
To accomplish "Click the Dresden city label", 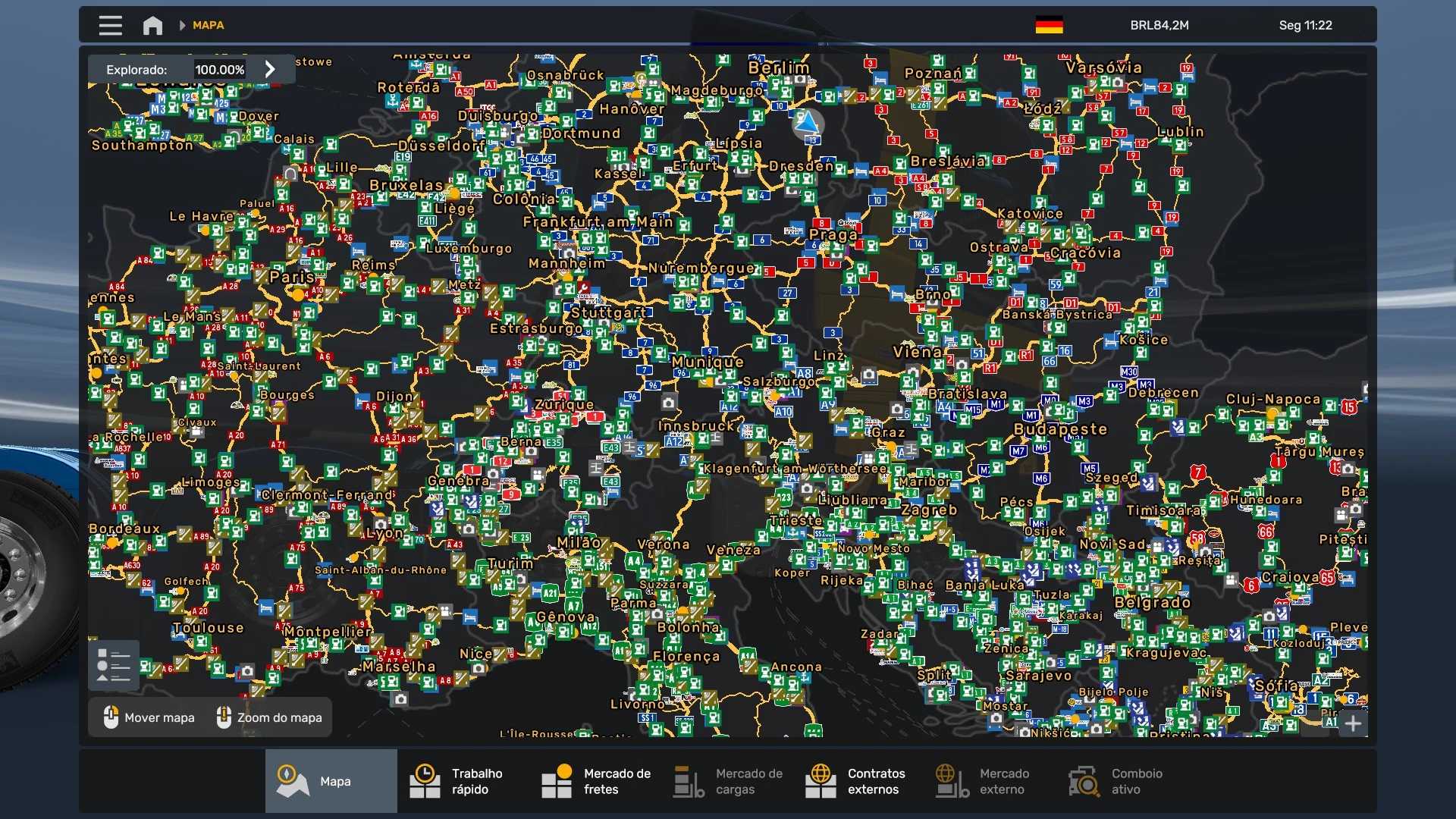I will pyautogui.click(x=801, y=165).
